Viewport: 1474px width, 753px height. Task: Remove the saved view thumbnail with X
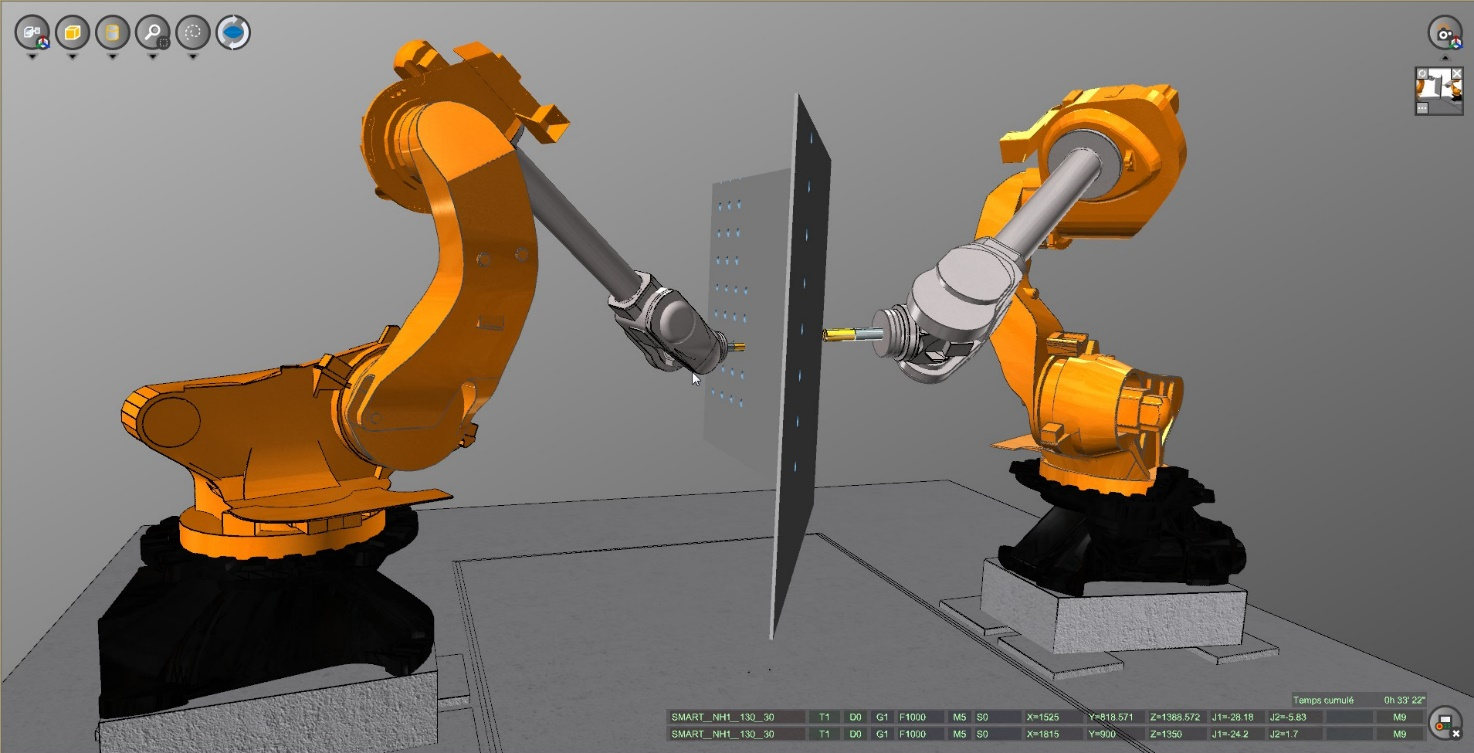point(1456,74)
